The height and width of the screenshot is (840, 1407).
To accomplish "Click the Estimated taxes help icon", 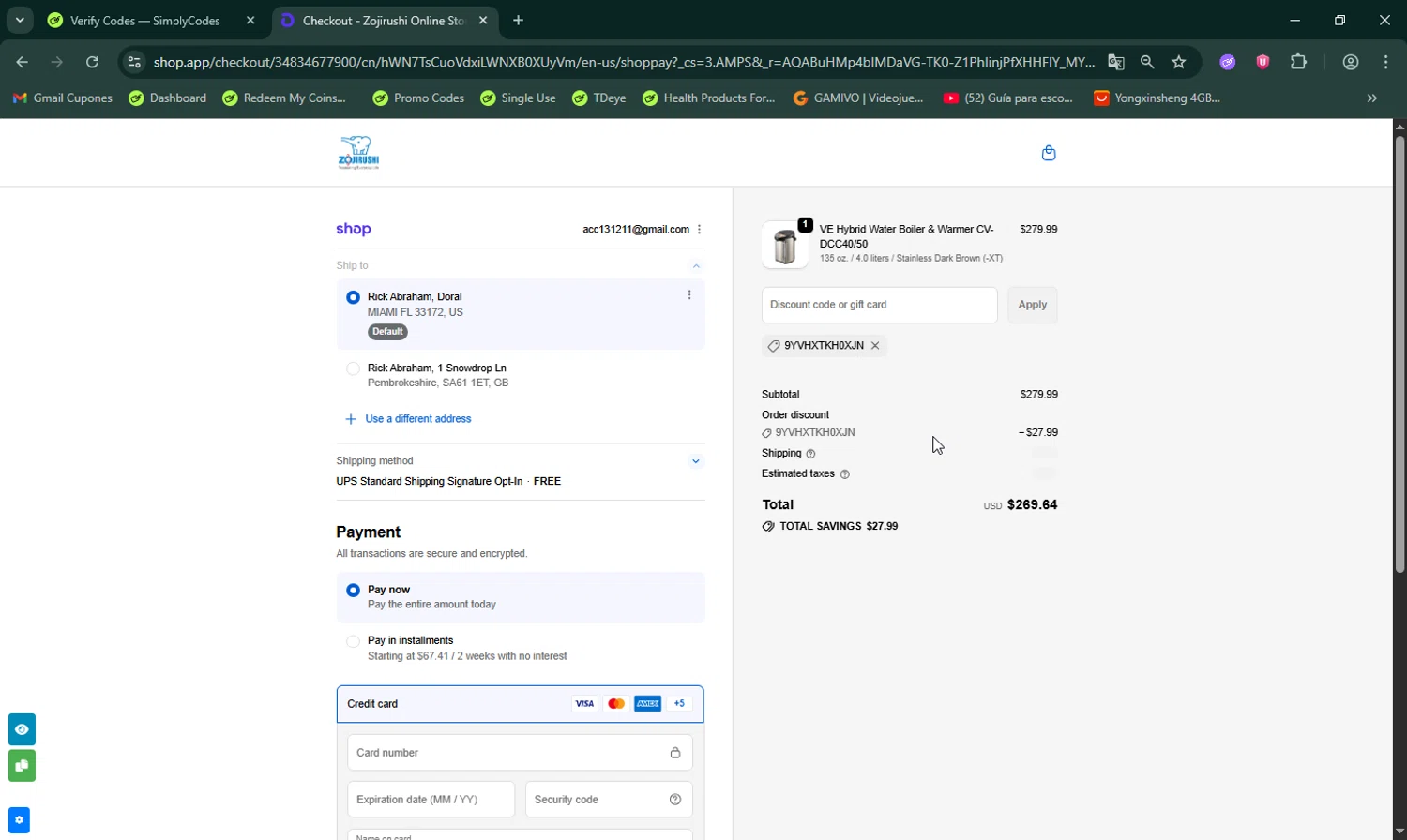I will coord(844,474).
